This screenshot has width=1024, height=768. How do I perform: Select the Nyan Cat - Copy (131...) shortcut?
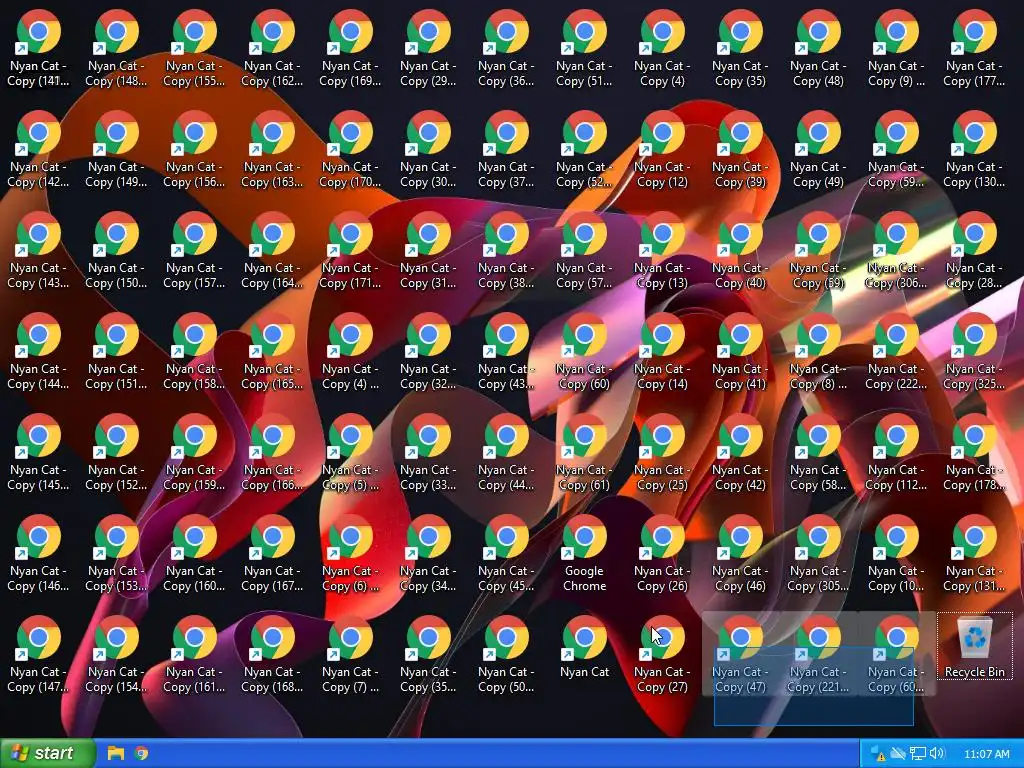(x=974, y=554)
